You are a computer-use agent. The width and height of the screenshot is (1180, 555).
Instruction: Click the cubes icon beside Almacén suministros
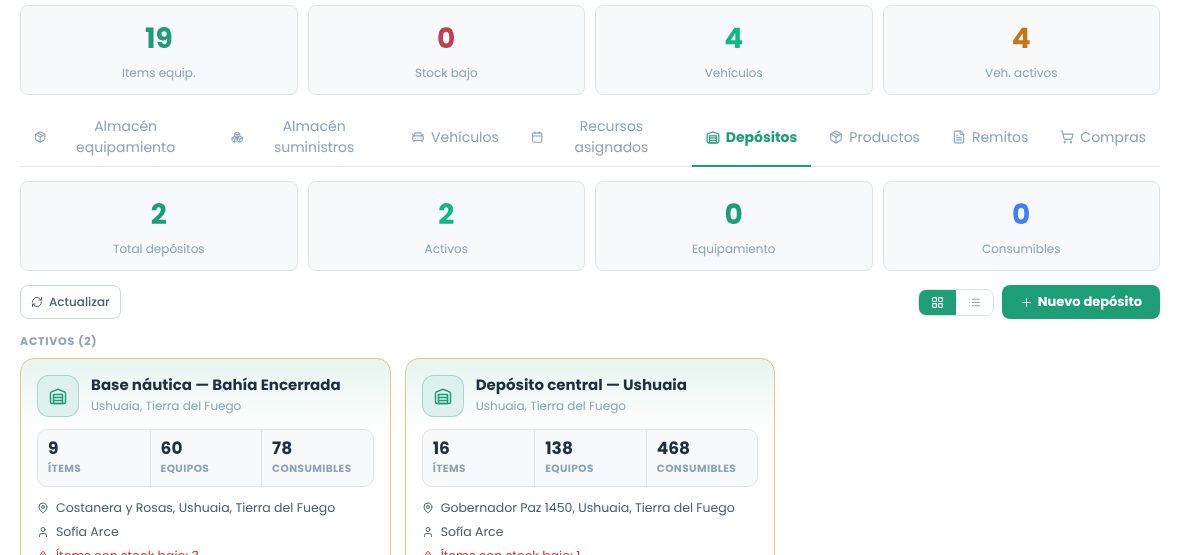coord(237,137)
